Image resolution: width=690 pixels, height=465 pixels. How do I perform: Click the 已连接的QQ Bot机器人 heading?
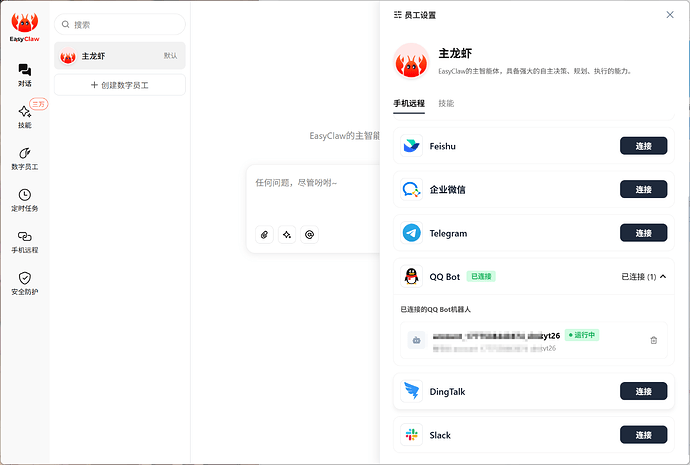tap(435, 309)
